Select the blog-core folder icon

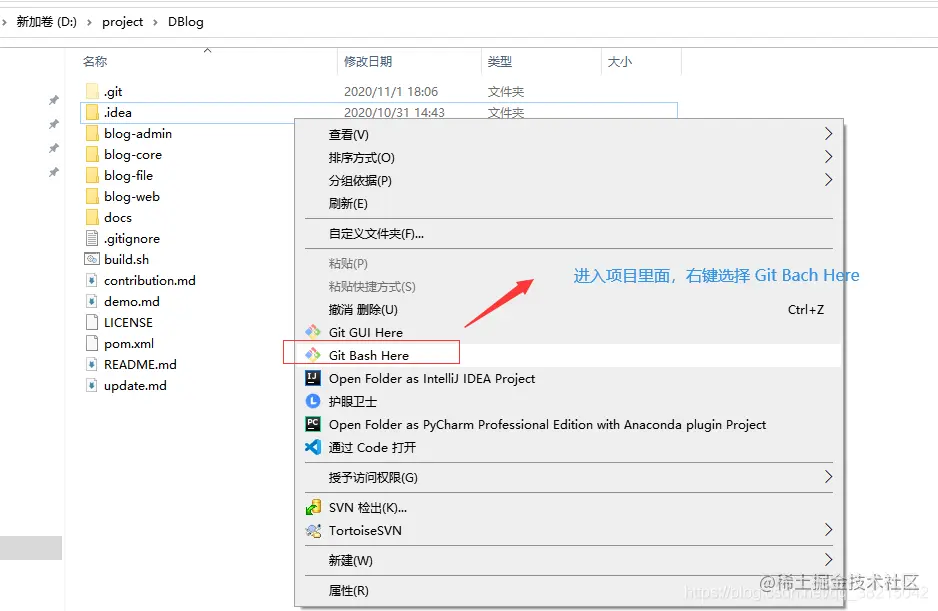click(x=92, y=154)
